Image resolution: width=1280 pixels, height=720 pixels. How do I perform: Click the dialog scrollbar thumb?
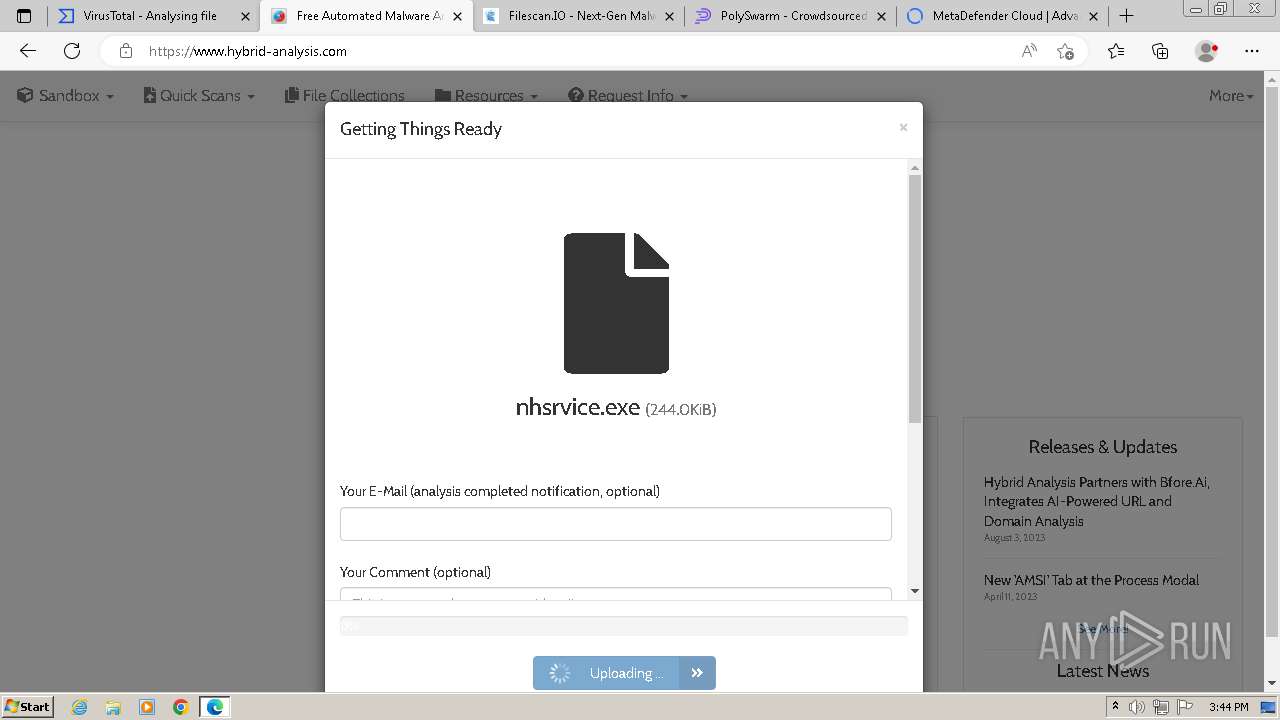point(914,298)
